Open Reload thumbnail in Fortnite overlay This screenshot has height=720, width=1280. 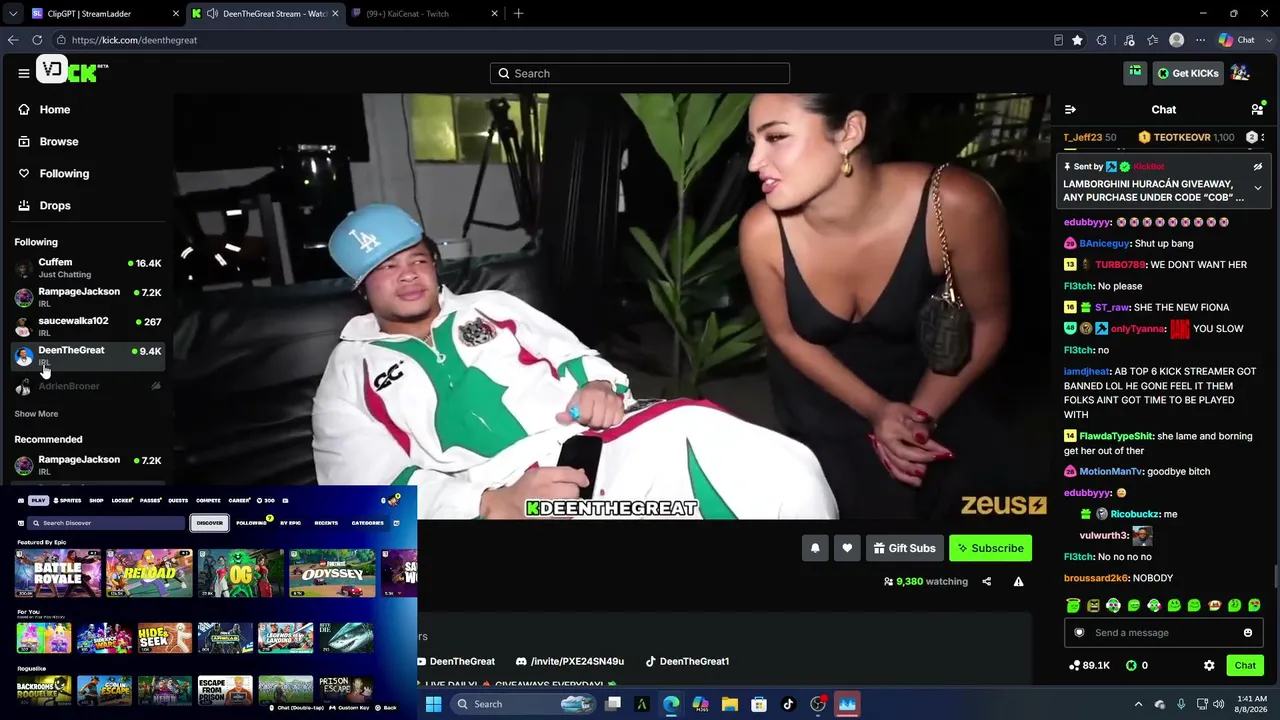(x=148, y=573)
